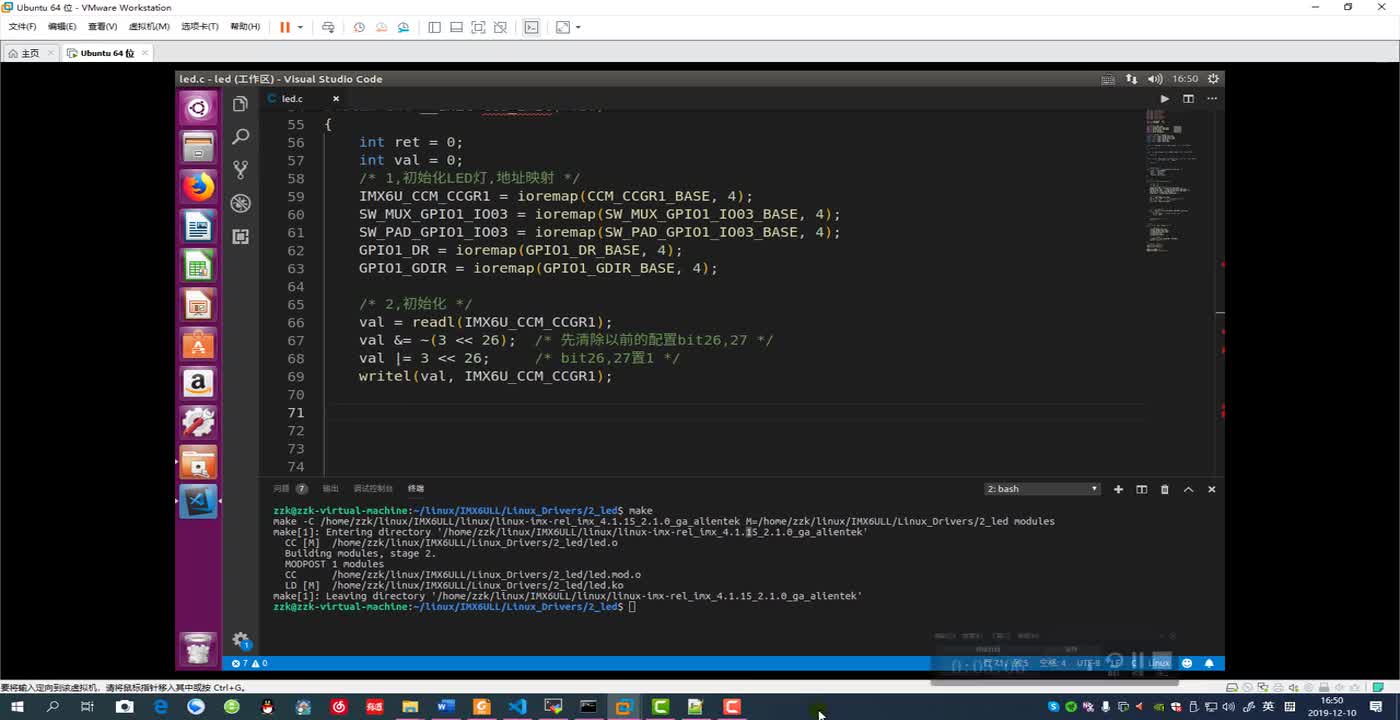Select the led.c editor tab
1400x720 pixels.
pyautogui.click(x=304, y=99)
